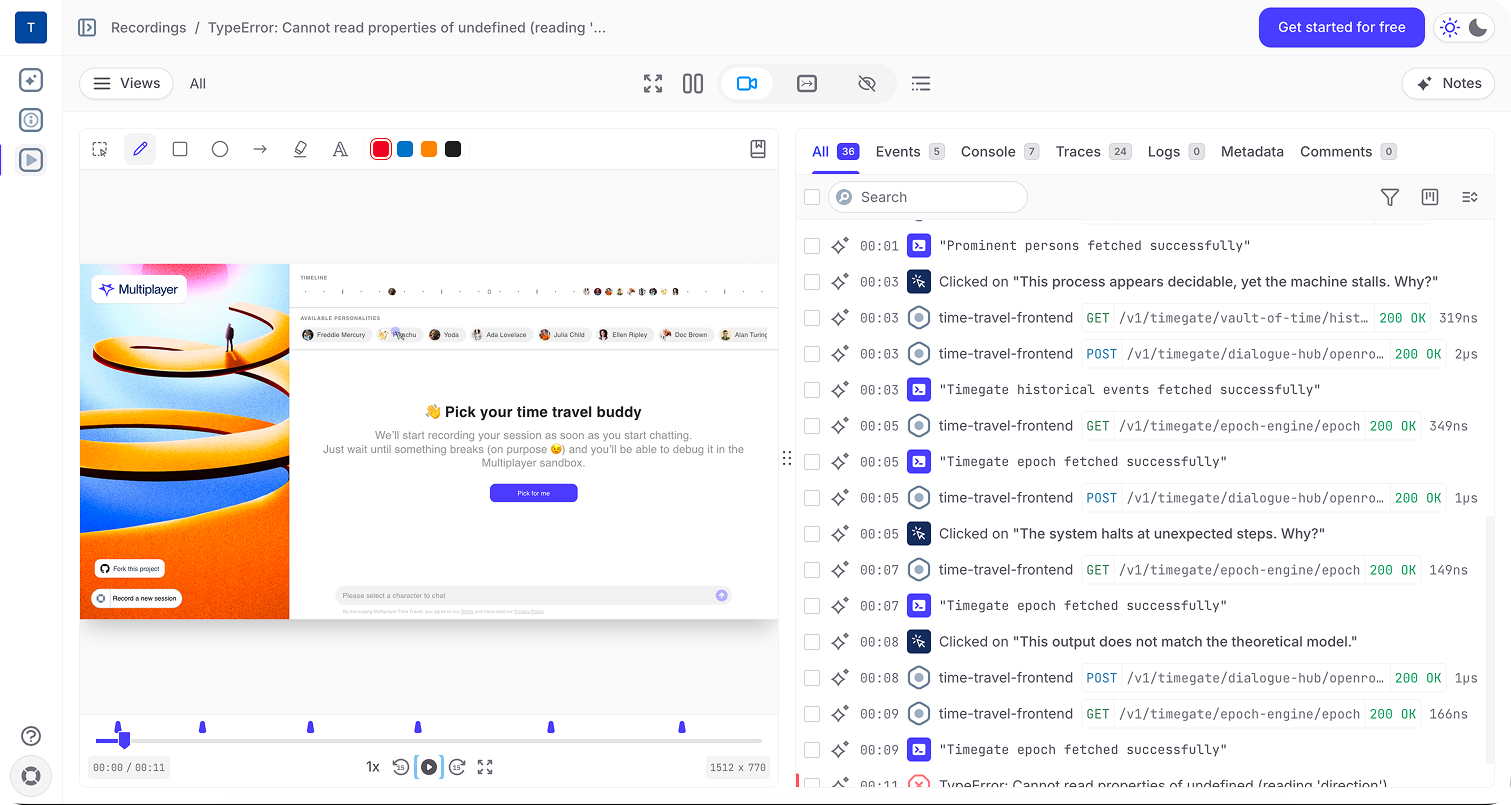Select the arrow drawing tool
The image size is (1511, 805).
[x=260, y=149]
